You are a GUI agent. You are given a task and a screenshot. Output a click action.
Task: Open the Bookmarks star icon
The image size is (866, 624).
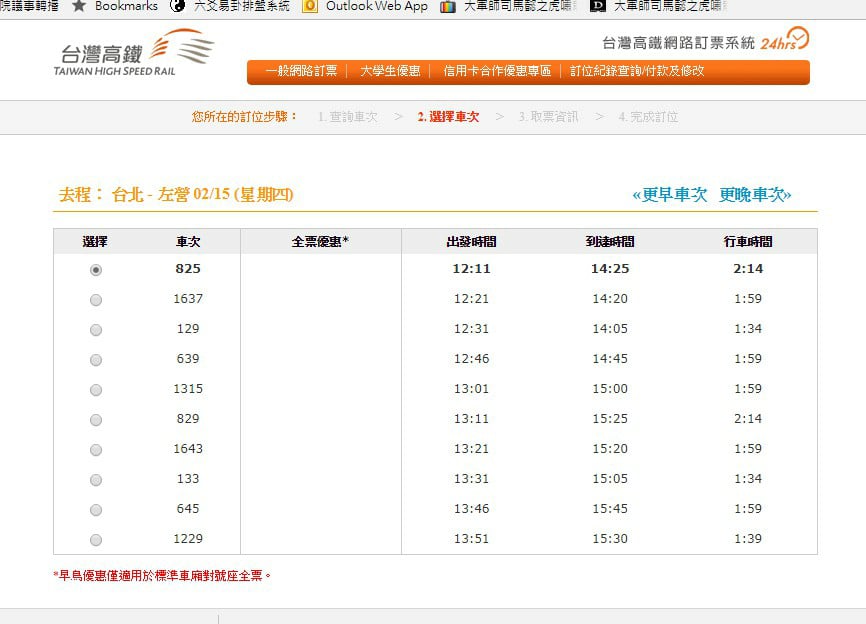pyautogui.click(x=79, y=6)
